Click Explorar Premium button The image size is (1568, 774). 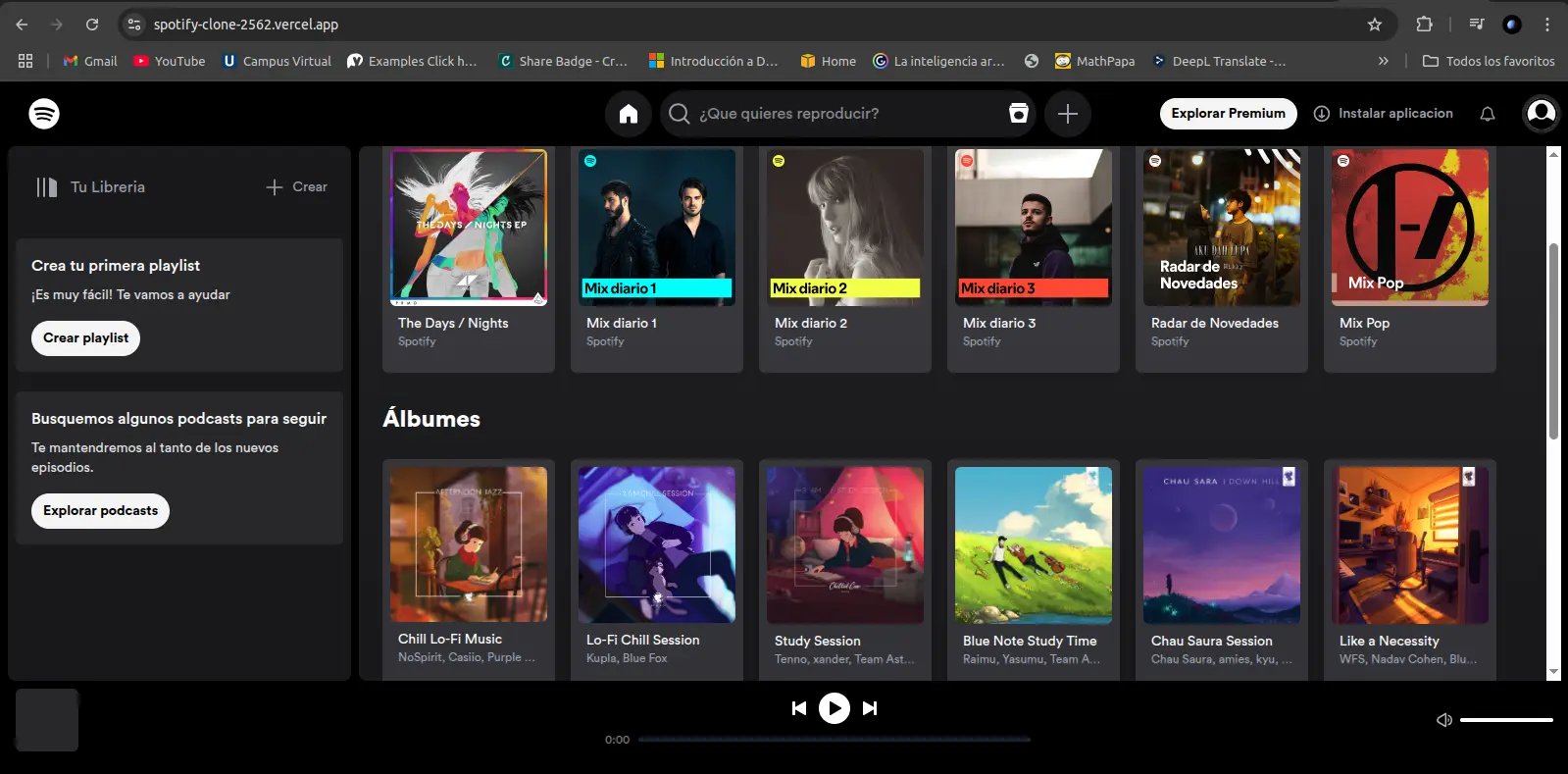pyautogui.click(x=1228, y=114)
